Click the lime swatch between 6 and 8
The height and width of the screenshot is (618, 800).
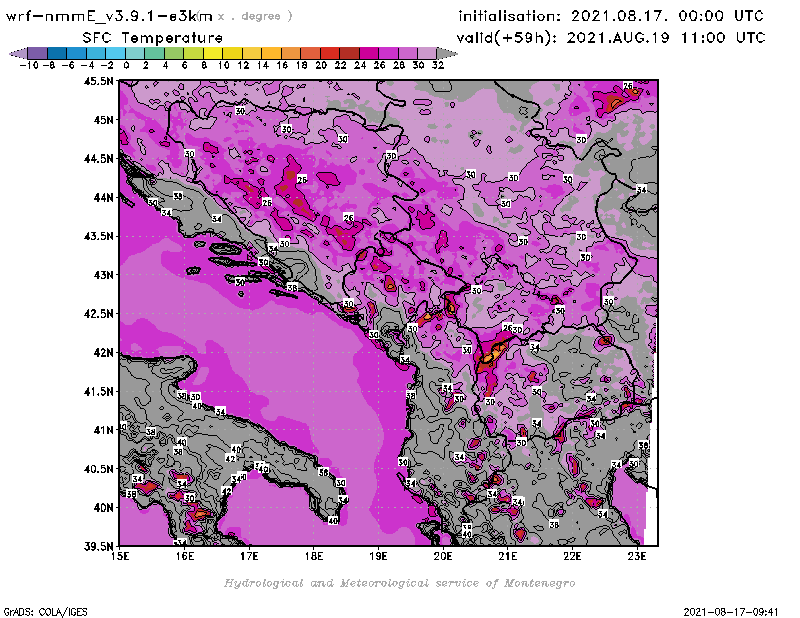tap(193, 53)
